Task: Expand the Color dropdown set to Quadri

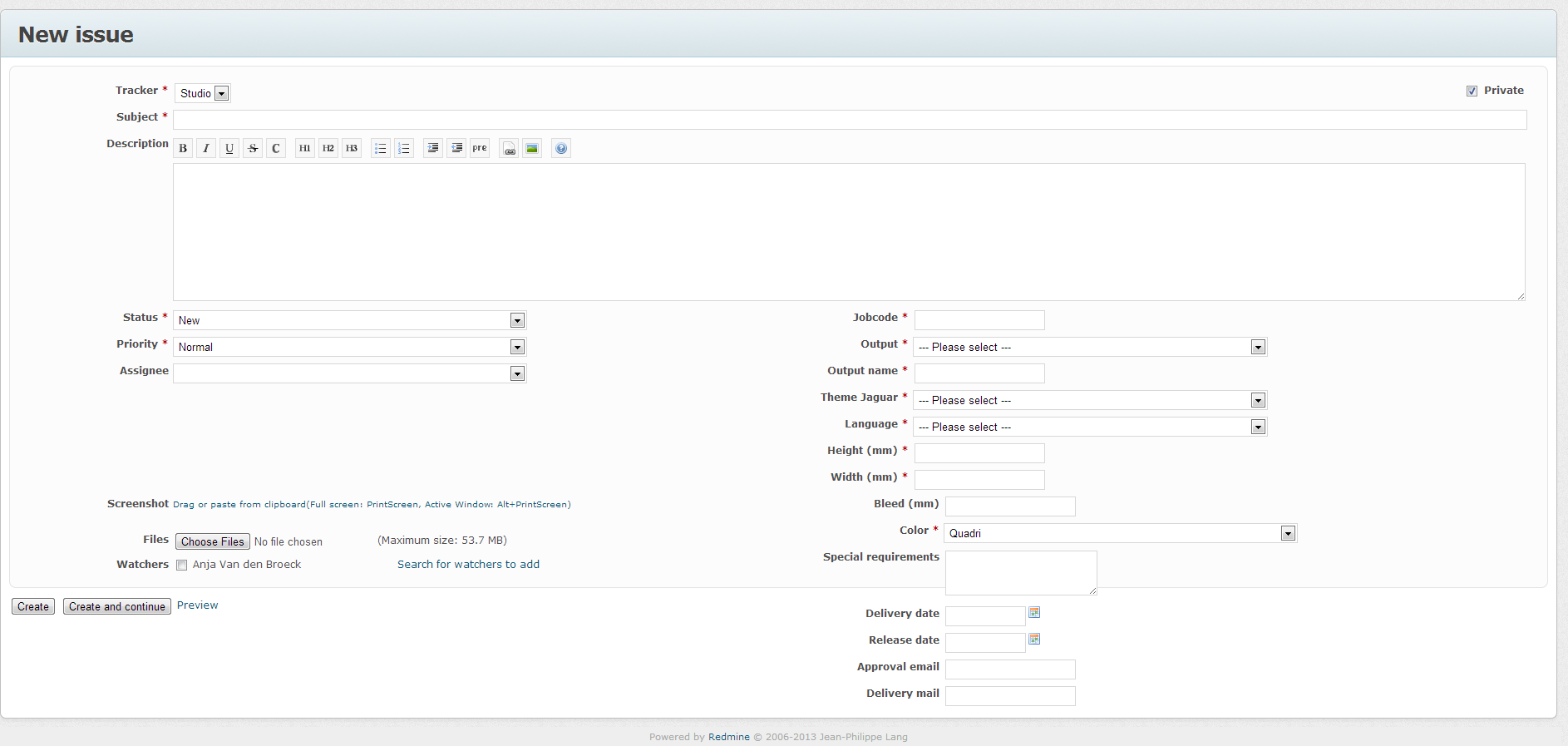Action: (x=1120, y=533)
